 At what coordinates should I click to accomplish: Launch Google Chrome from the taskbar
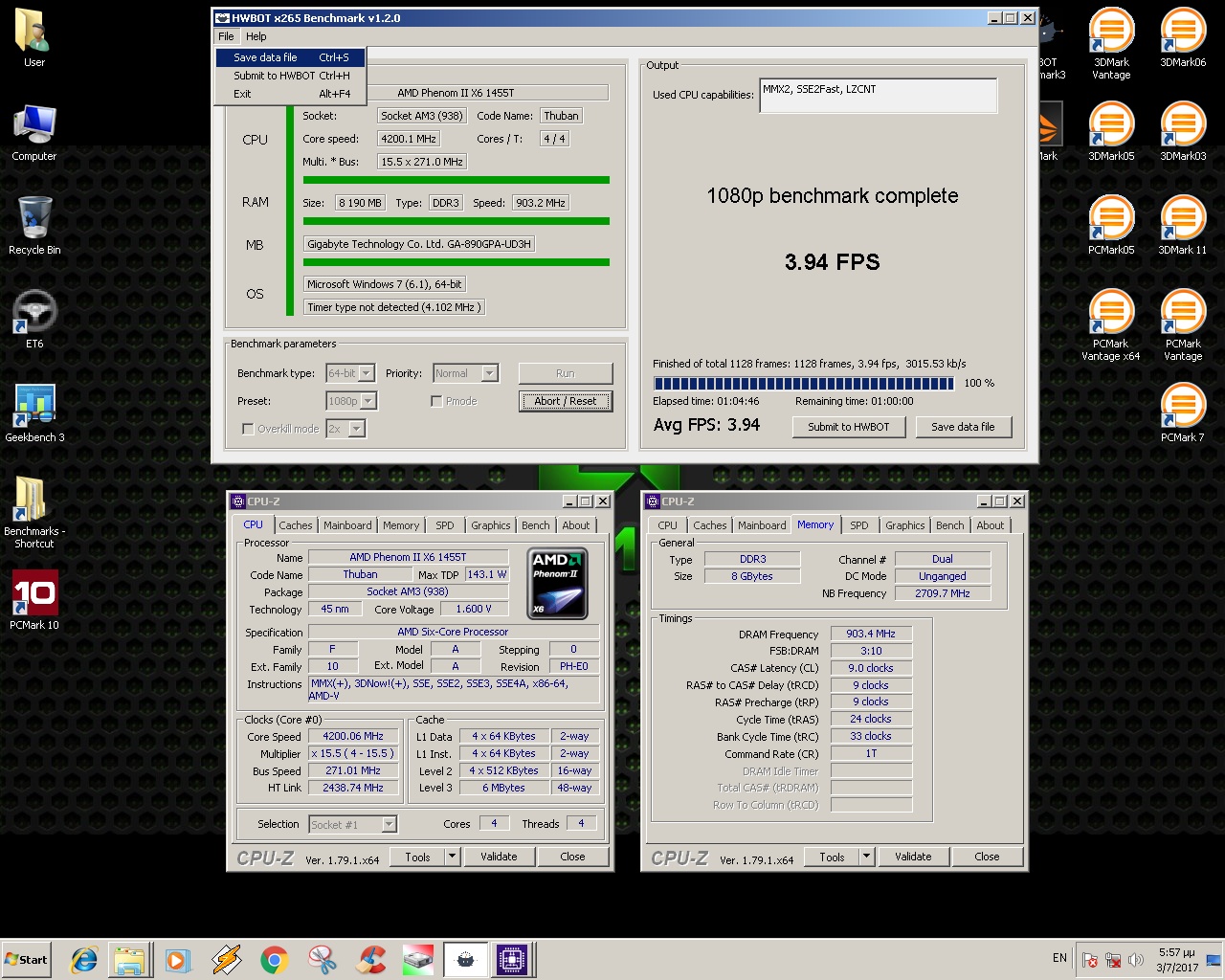(x=275, y=959)
